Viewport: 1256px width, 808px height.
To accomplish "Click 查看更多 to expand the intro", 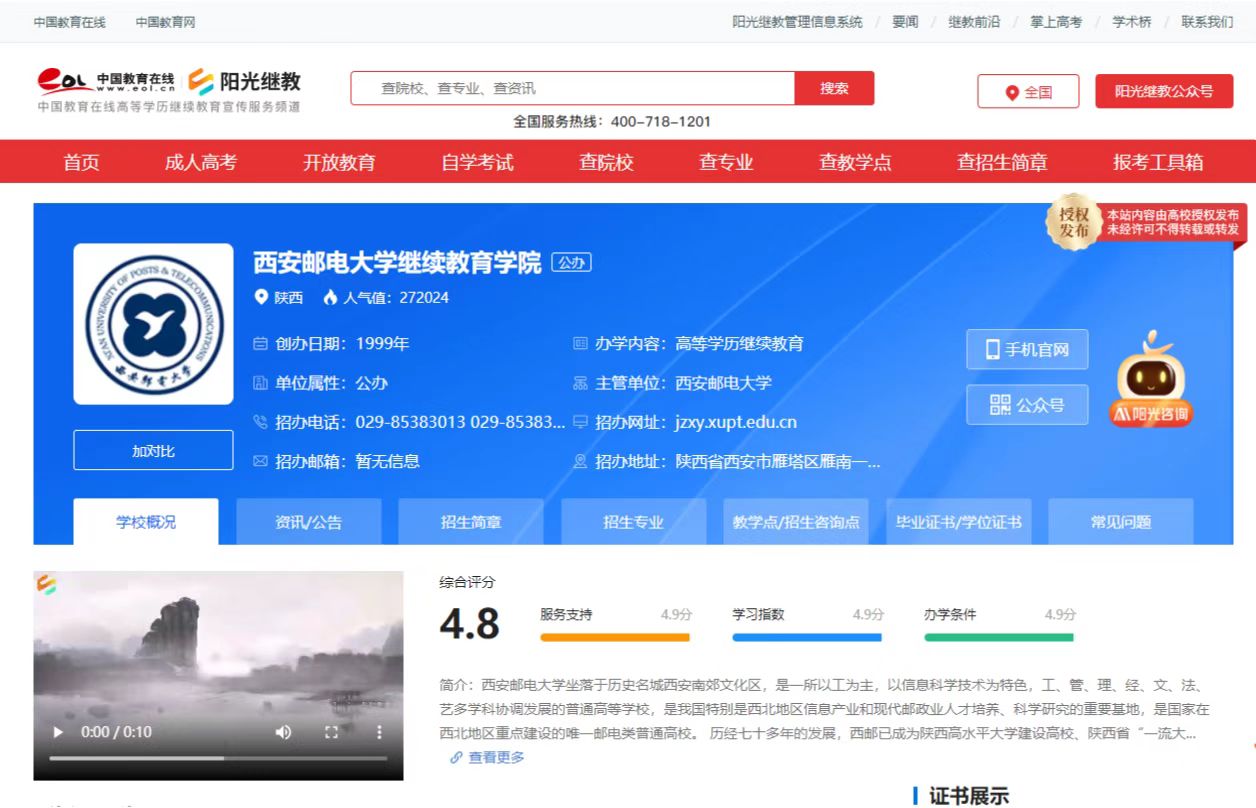I will [496, 758].
